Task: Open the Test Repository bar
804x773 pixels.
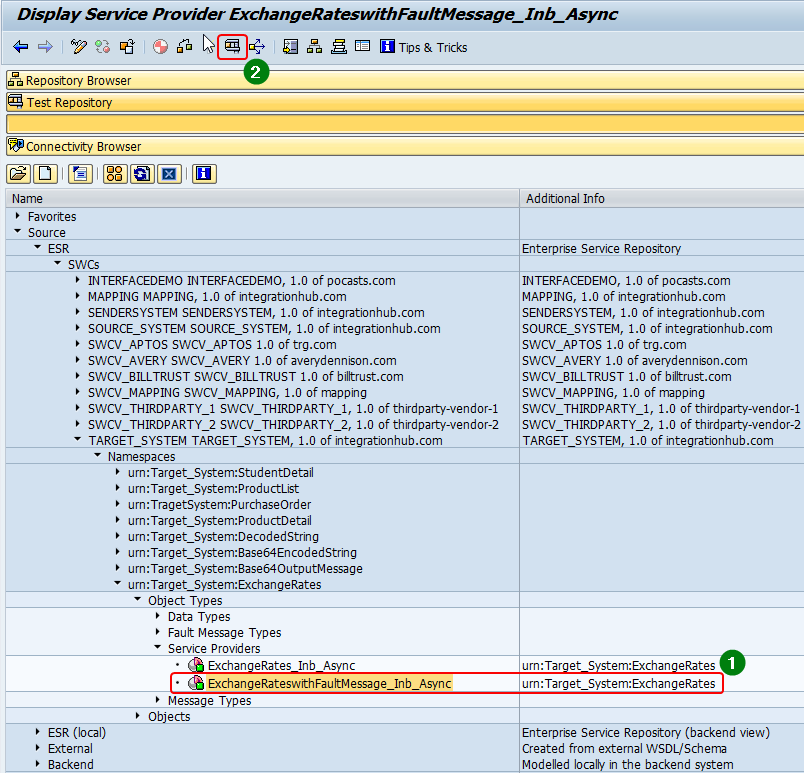Action: (x=405, y=103)
